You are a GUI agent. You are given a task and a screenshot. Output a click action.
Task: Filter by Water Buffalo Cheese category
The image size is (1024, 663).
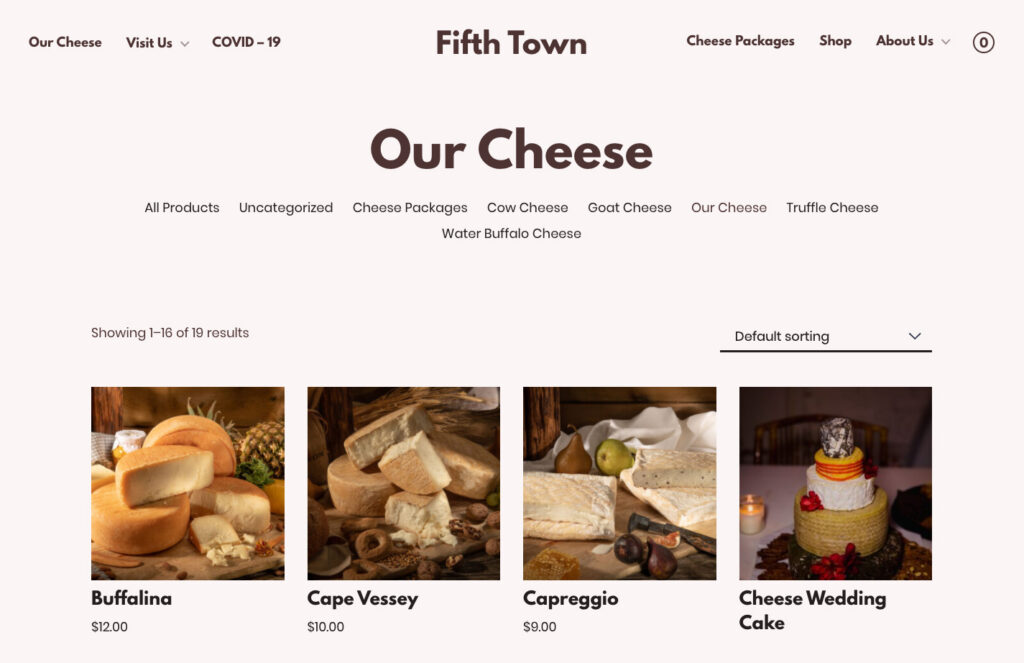pos(511,233)
